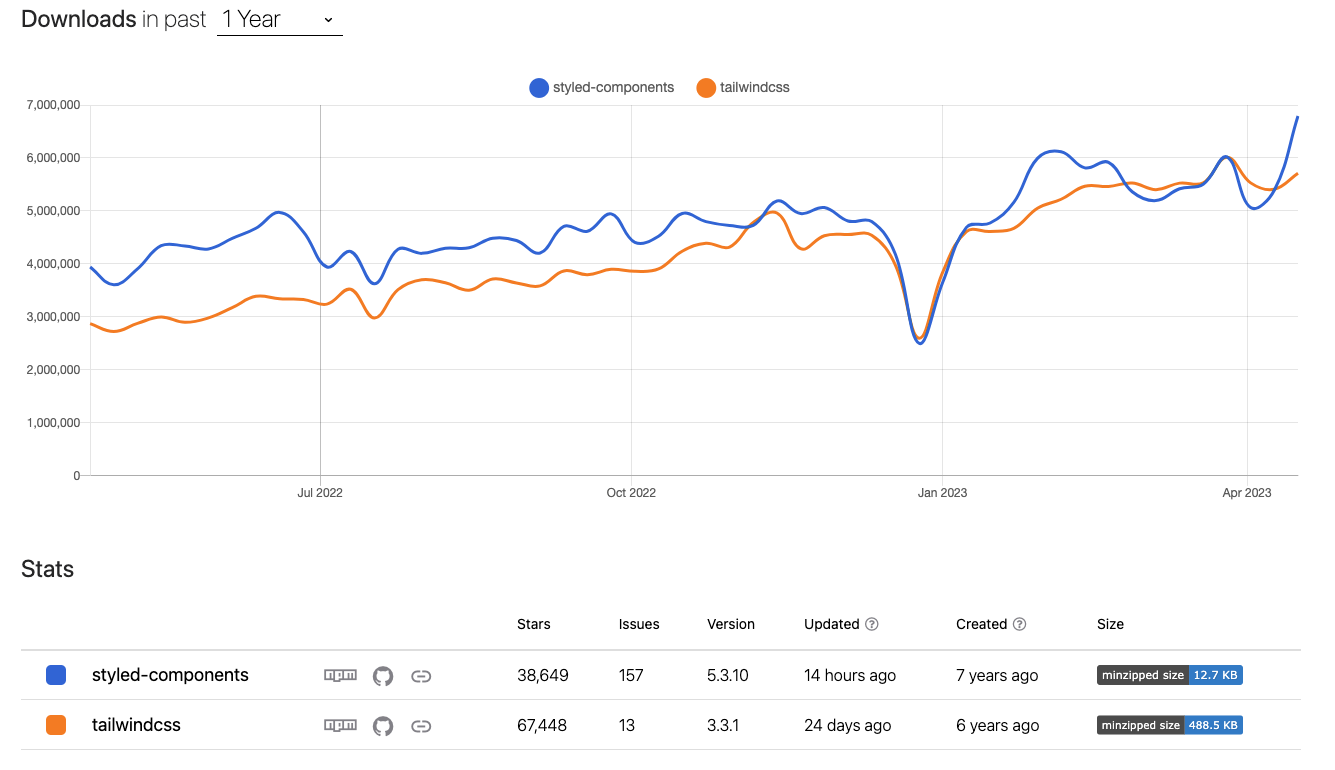Click the 24 days ago updated value
The width and height of the screenshot is (1335, 770).
coord(847,725)
